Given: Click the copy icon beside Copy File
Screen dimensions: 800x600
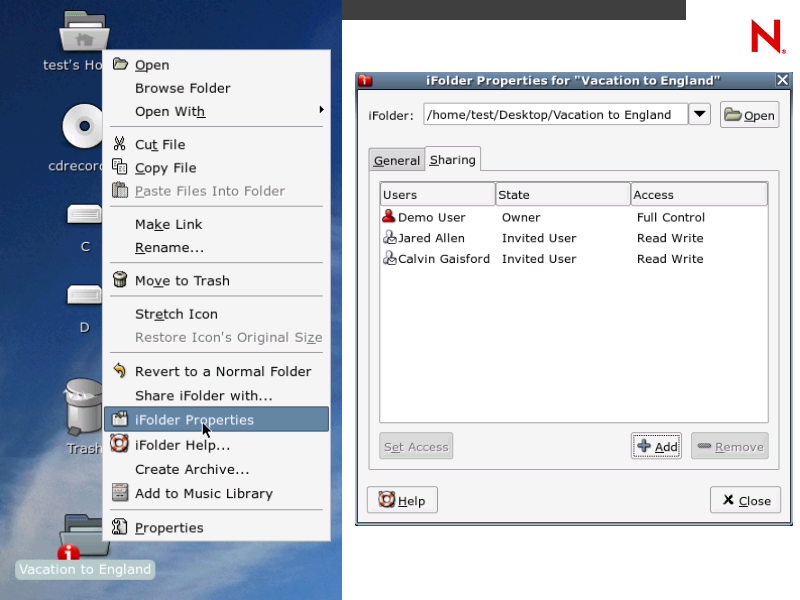Looking at the screenshot, I should tap(119, 167).
